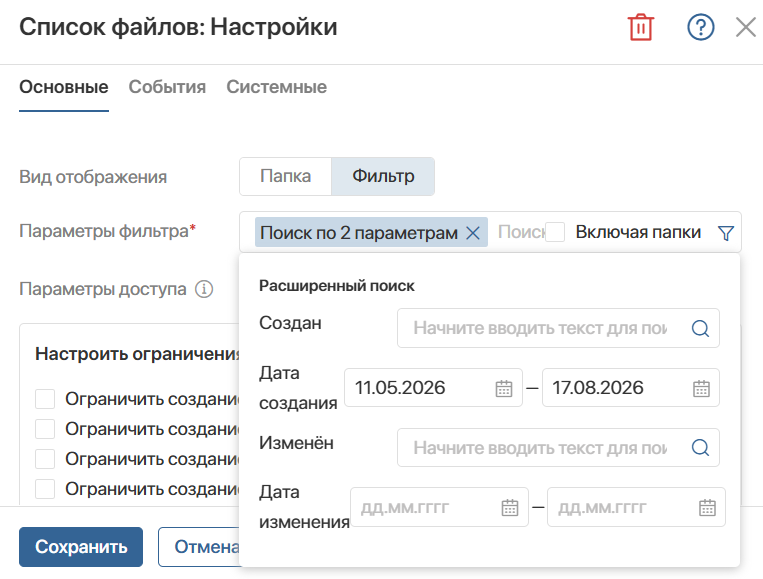The image size is (763, 579).
Task: Open calendar for Дата изменения start
Action: tap(510, 507)
